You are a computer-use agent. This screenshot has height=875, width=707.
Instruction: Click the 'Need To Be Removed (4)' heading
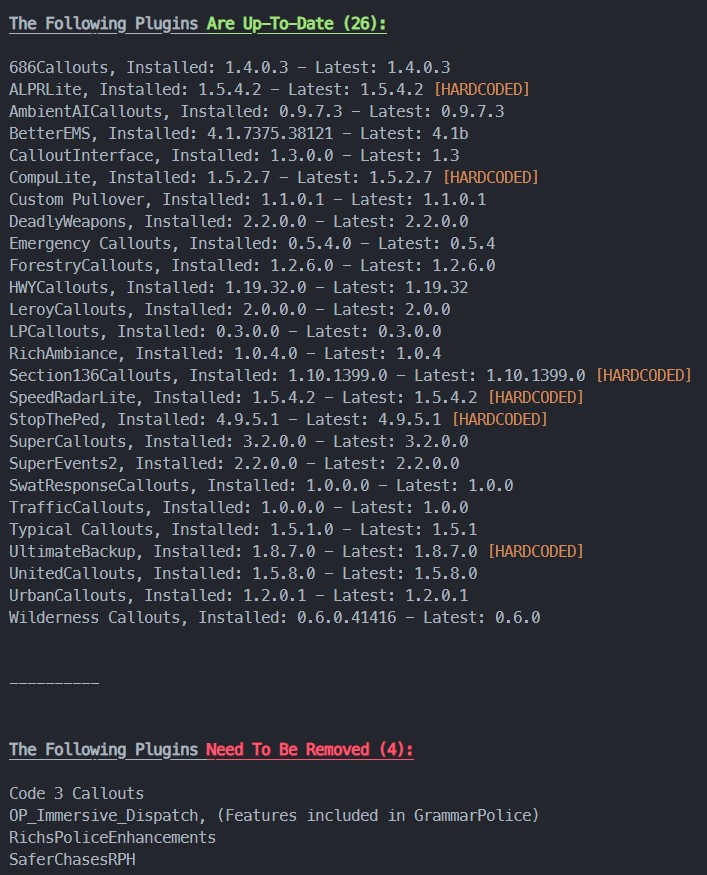pyautogui.click(x=309, y=750)
